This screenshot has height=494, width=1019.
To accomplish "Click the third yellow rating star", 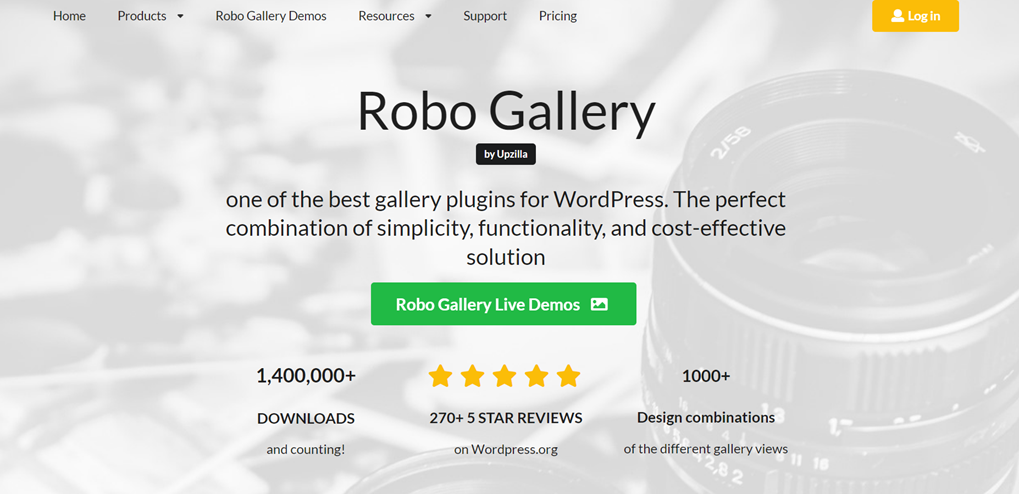I will click(505, 376).
